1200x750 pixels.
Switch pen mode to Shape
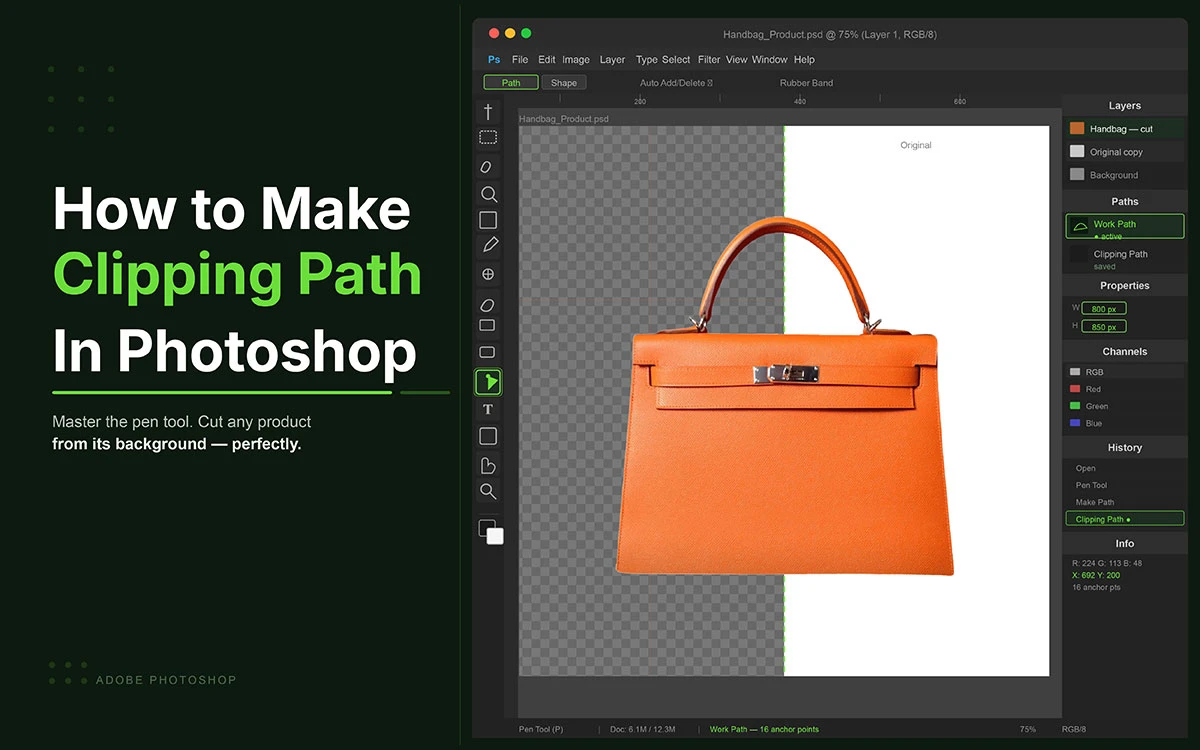(564, 83)
